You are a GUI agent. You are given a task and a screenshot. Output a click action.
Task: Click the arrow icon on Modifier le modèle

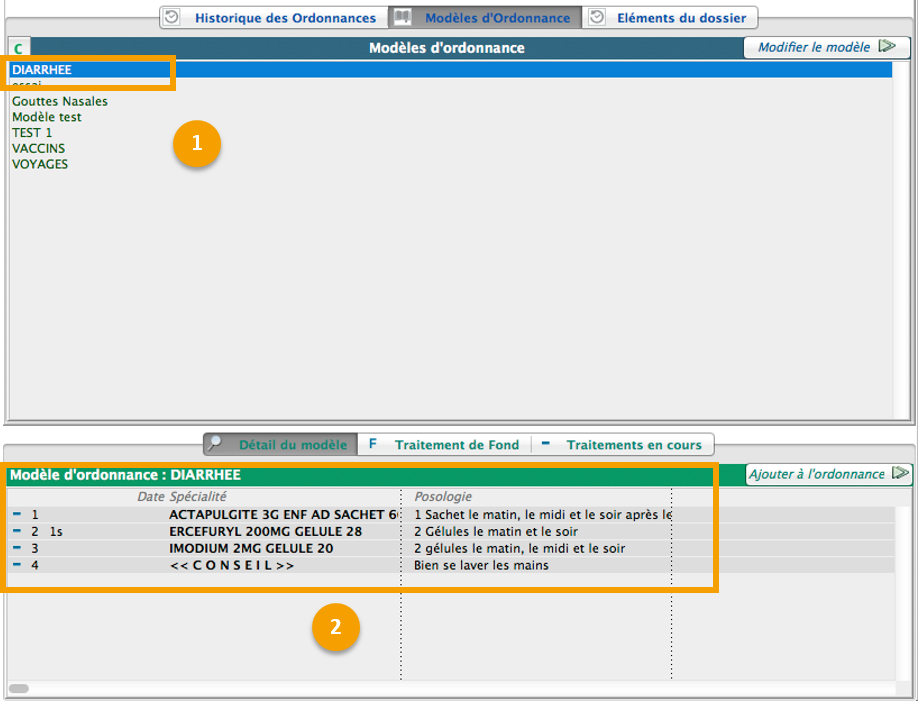pos(886,47)
